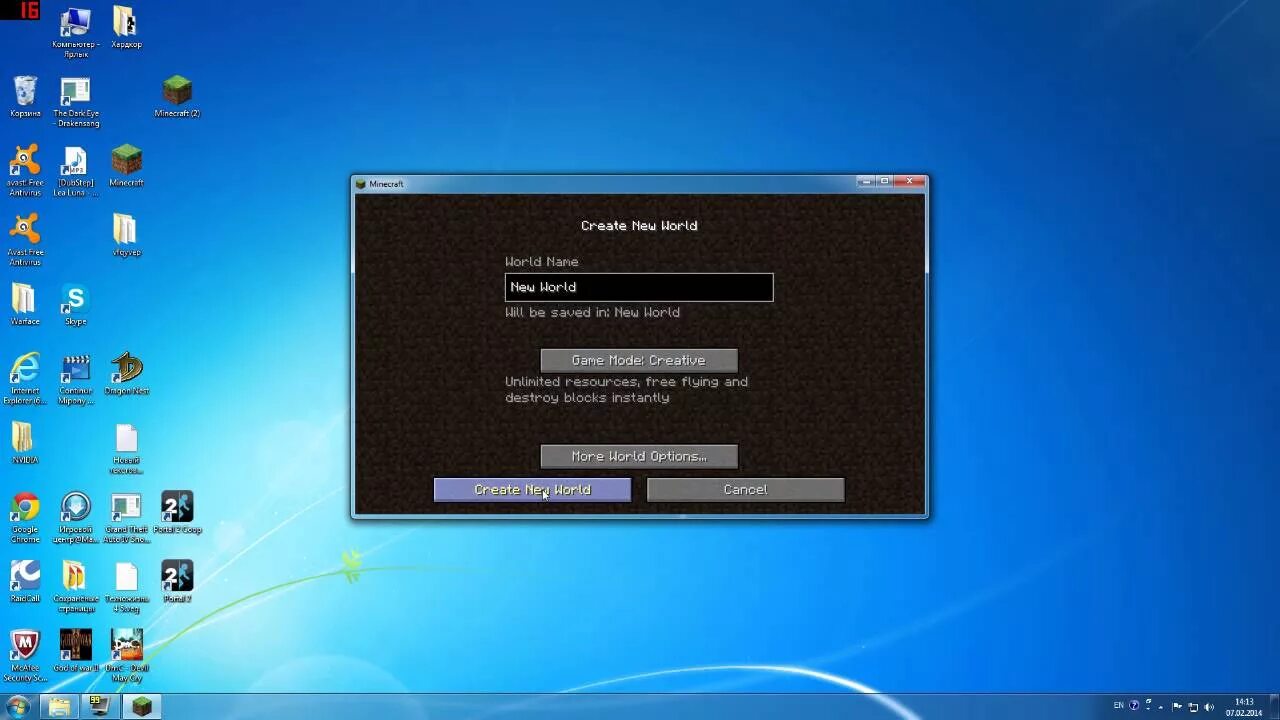This screenshot has height=720, width=1280.
Task: Click the Minecraft window title bar icon
Action: [362, 184]
